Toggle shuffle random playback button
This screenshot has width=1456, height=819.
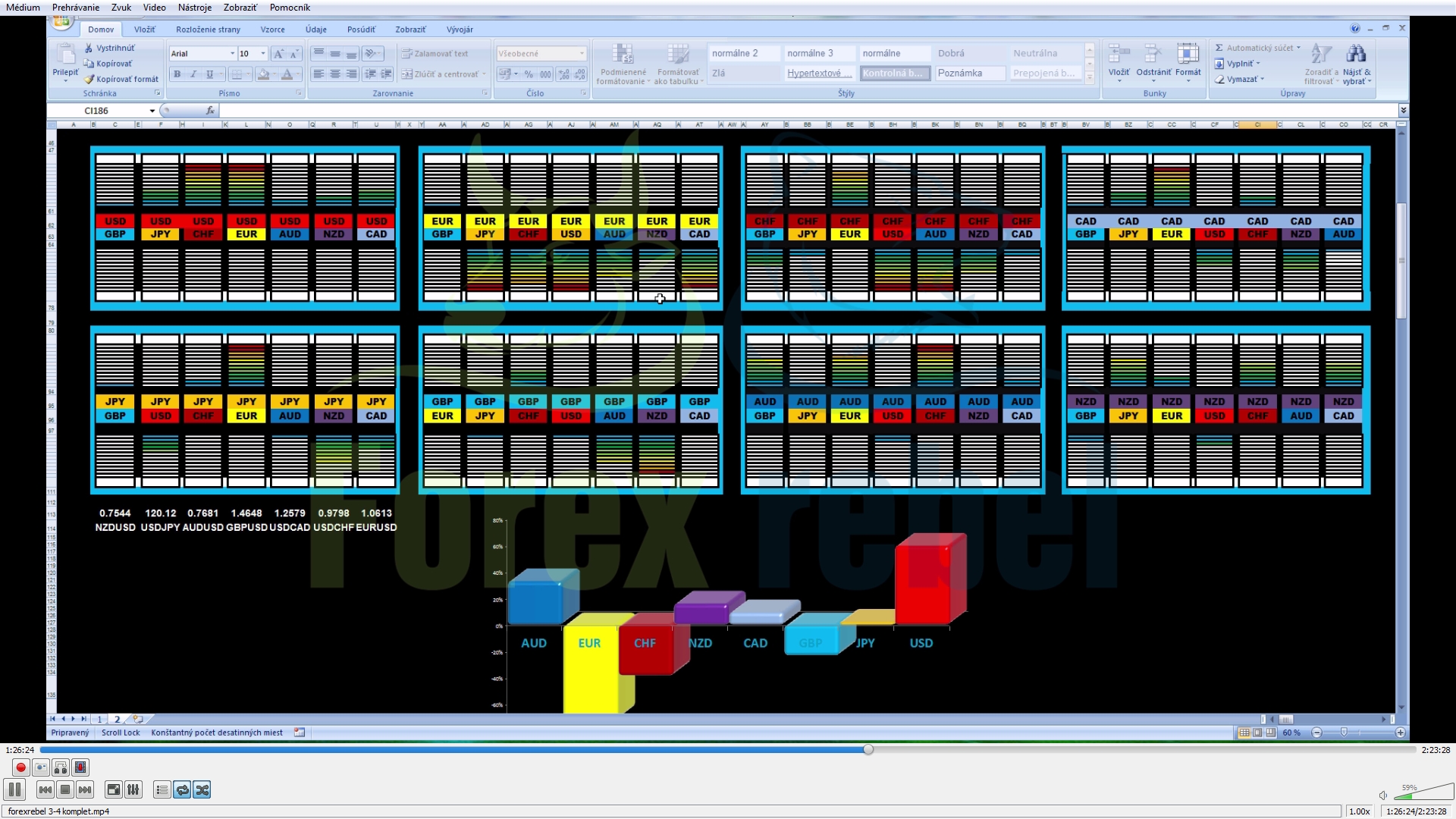(x=202, y=789)
